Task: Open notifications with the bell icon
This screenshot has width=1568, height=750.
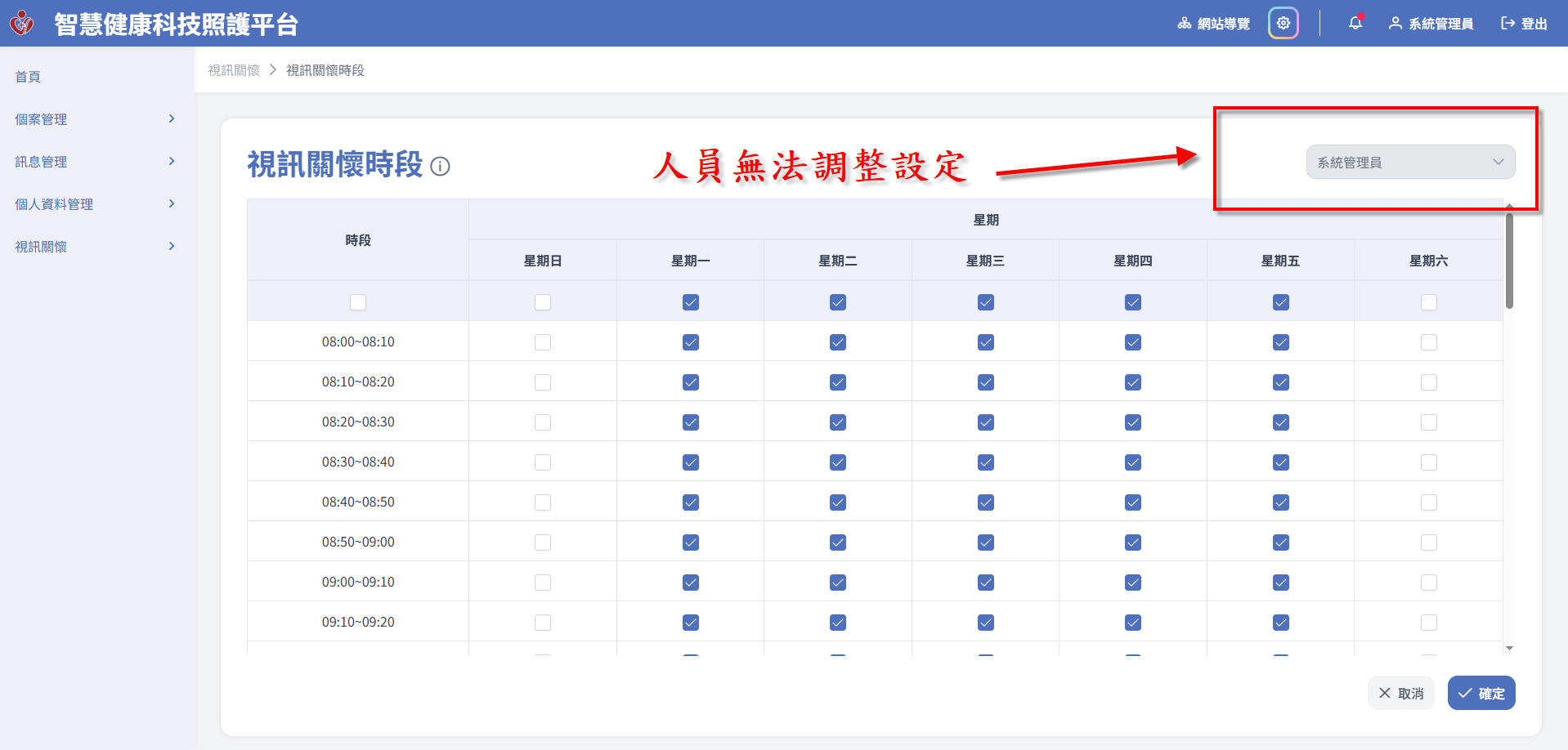Action: 1355,24
